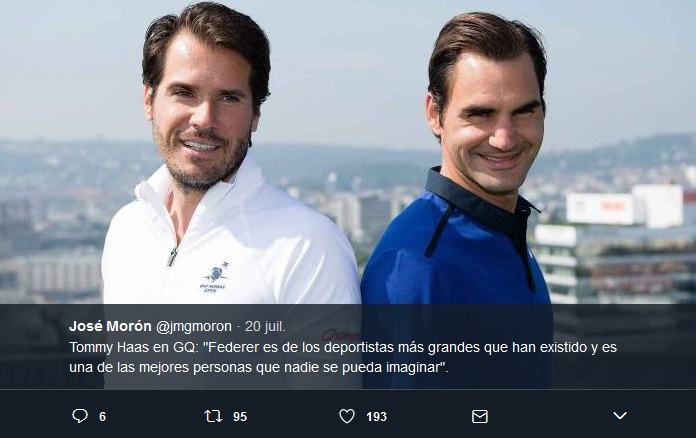Open the tweet timestamp 20 juil.
Image resolution: width=696 pixels, height=438 pixels.
265,326
